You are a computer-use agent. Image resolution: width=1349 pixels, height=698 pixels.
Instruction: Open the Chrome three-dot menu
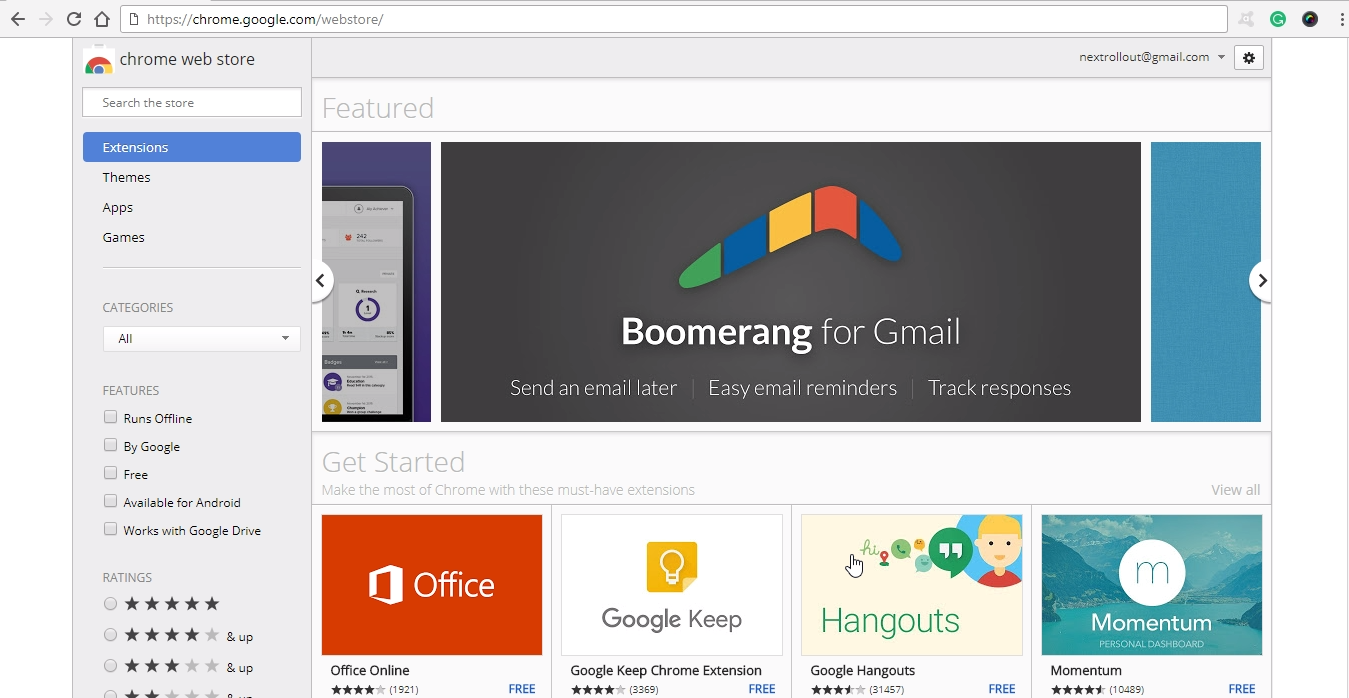pyautogui.click(x=1341, y=19)
